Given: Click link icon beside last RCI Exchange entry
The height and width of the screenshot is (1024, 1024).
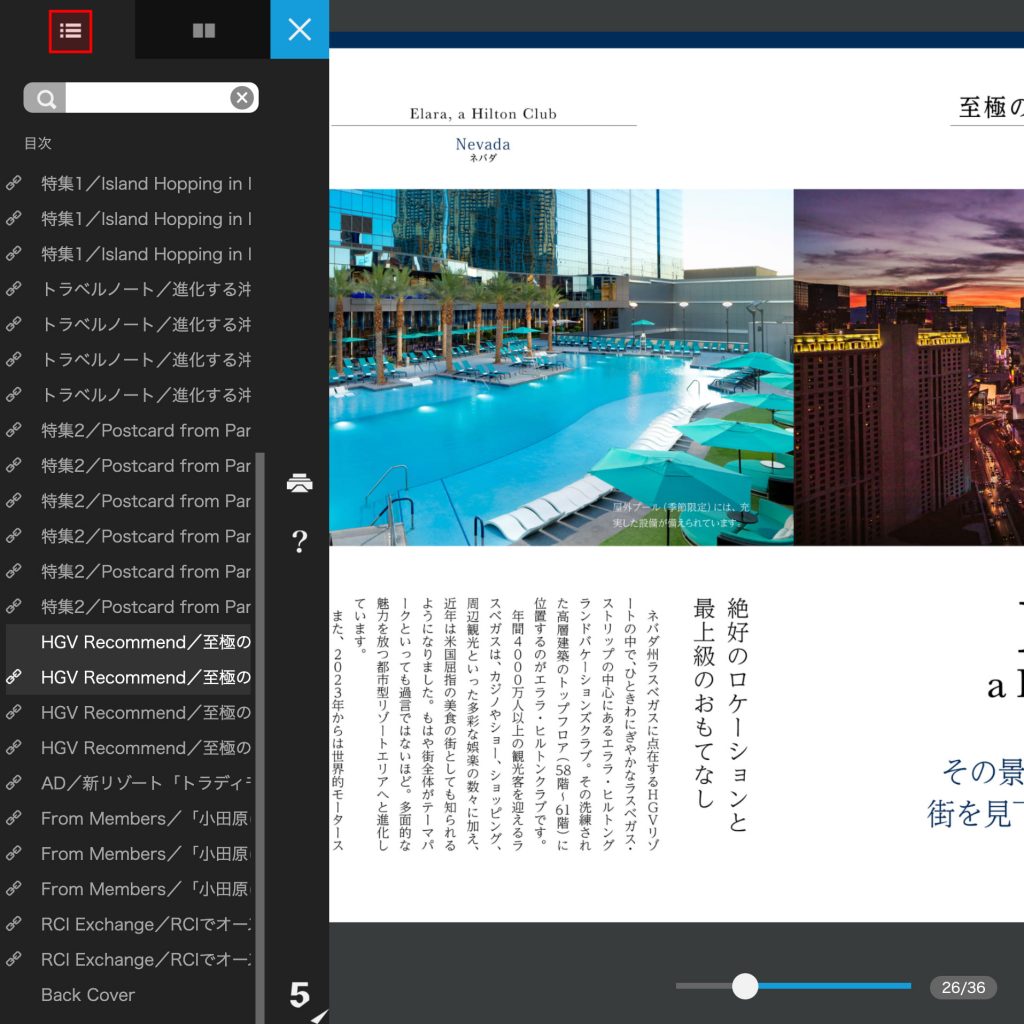Looking at the screenshot, I should (14, 959).
